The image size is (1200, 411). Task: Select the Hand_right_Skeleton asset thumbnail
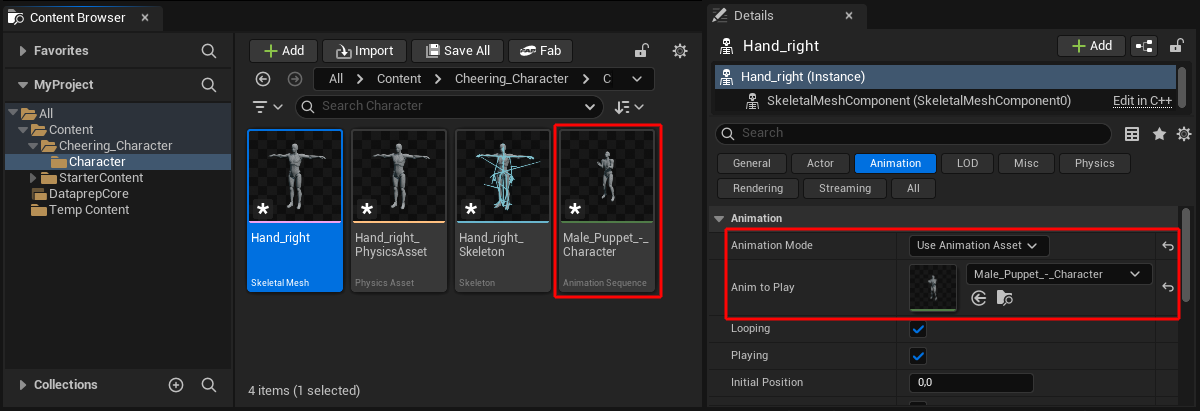(503, 211)
